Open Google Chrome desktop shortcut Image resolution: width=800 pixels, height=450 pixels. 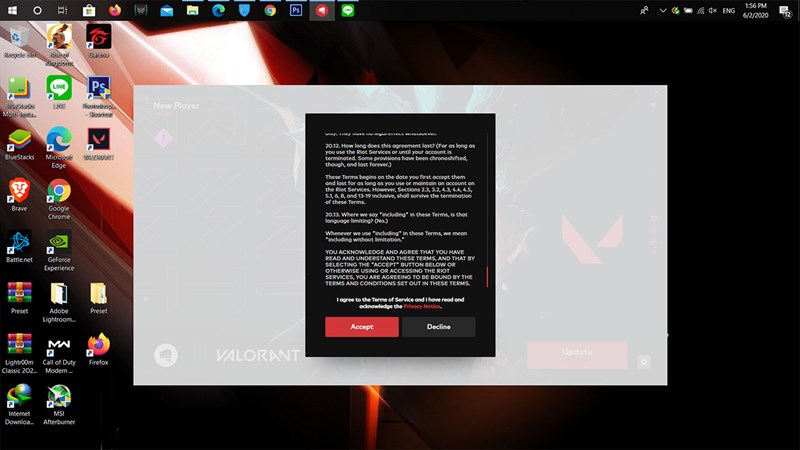pos(59,199)
